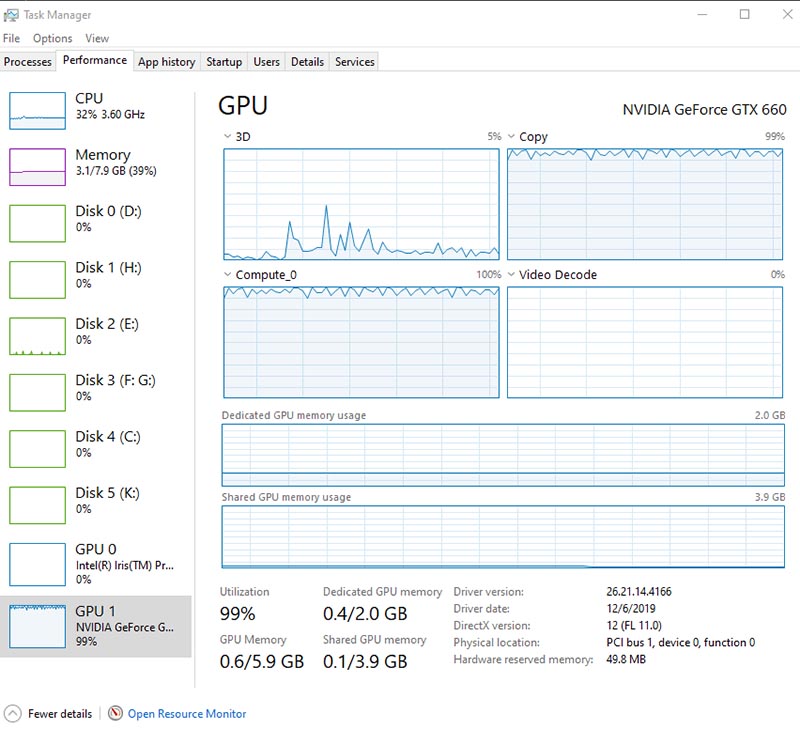Go to the Startup tab

(x=224, y=62)
